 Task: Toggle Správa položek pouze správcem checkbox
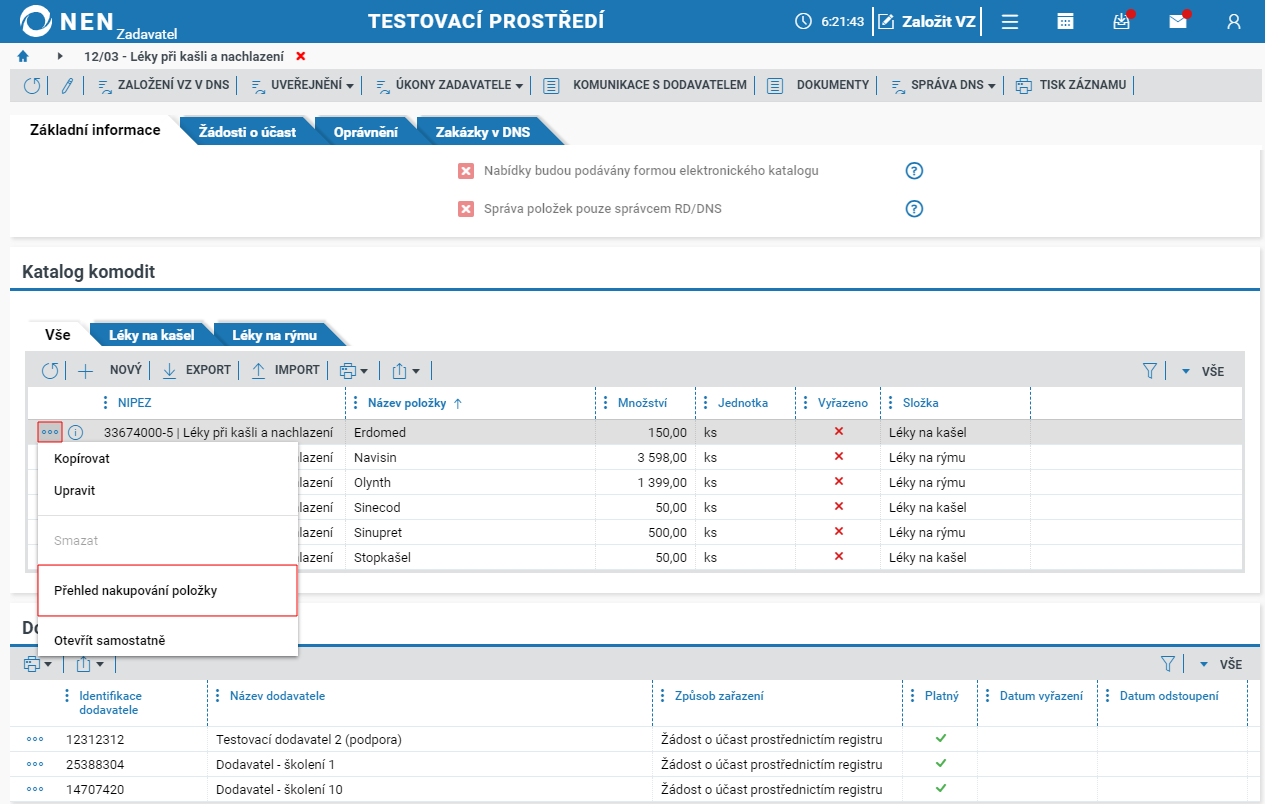tap(466, 209)
